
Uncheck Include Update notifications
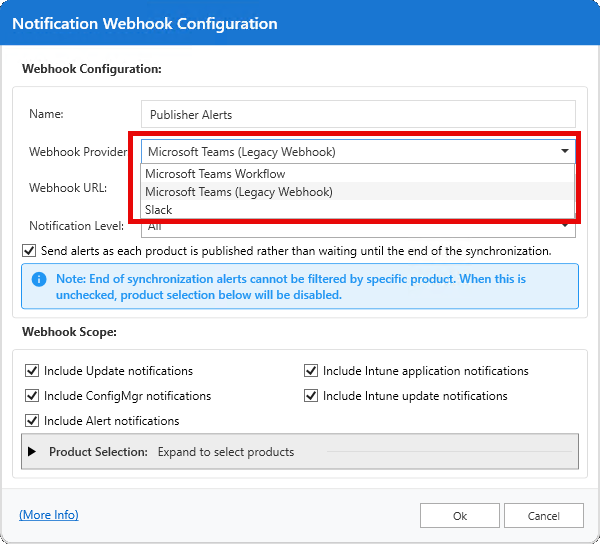coord(32,371)
